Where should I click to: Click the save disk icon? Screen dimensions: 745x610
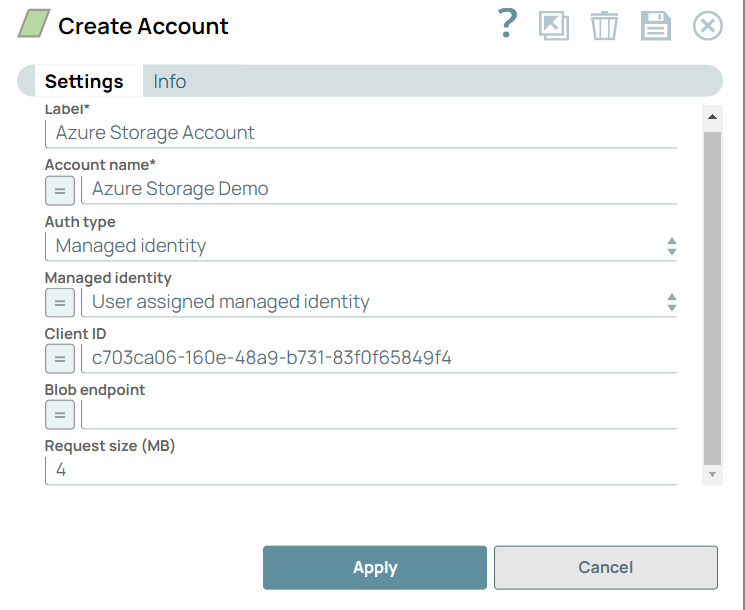pos(655,25)
